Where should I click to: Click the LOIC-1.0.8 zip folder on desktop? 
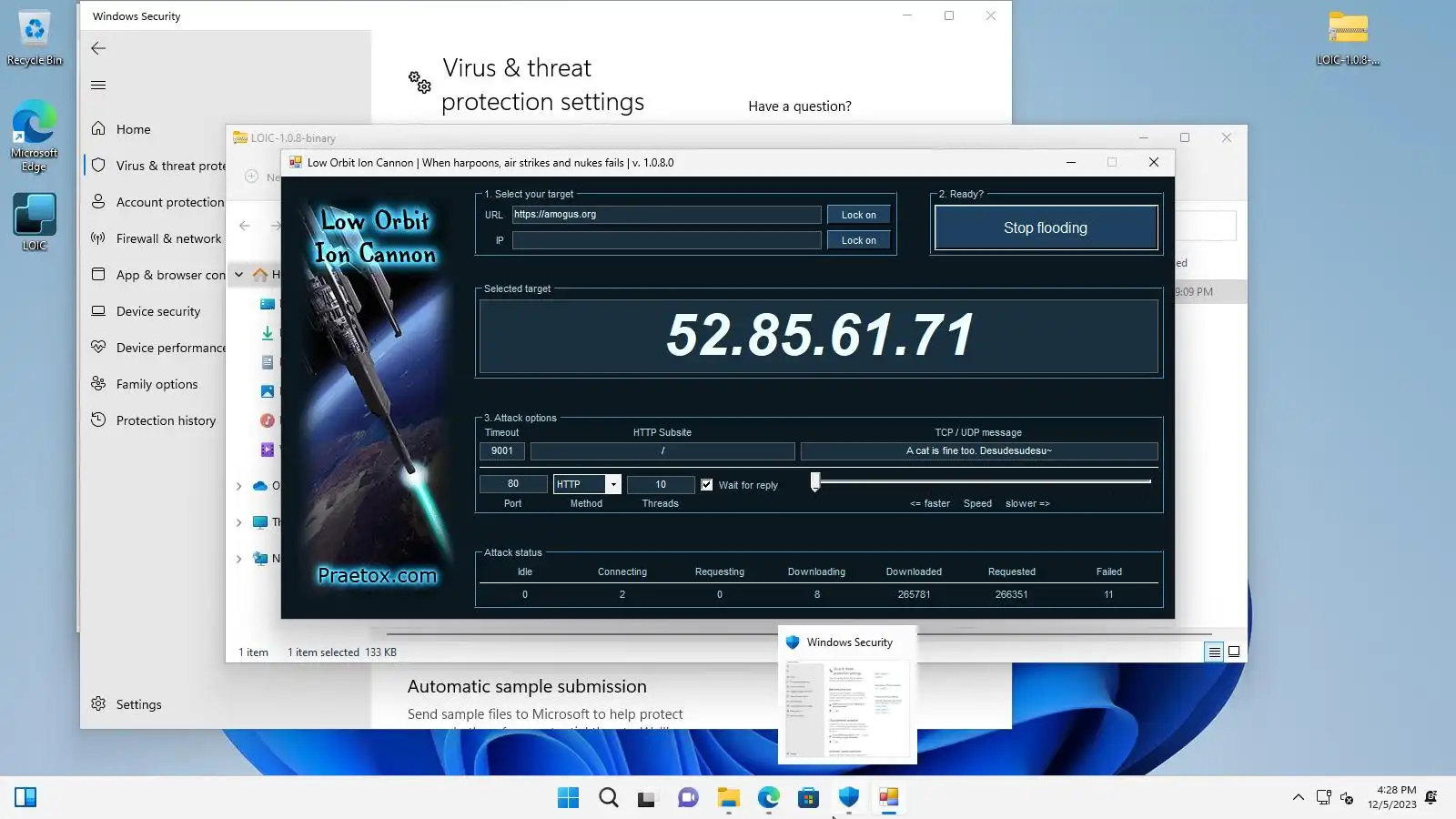pyautogui.click(x=1348, y=38)
